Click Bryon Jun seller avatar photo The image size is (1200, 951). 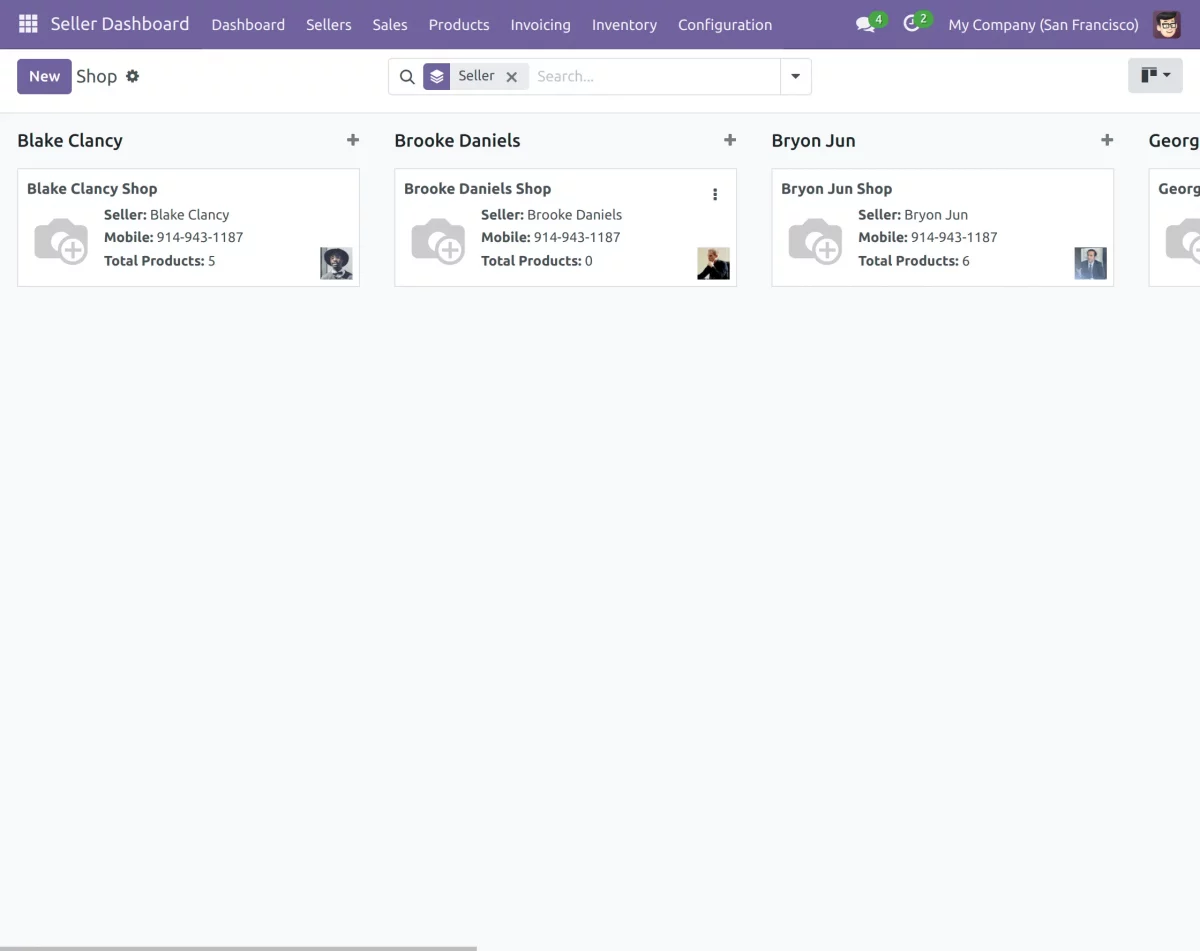coord(1090,263)
